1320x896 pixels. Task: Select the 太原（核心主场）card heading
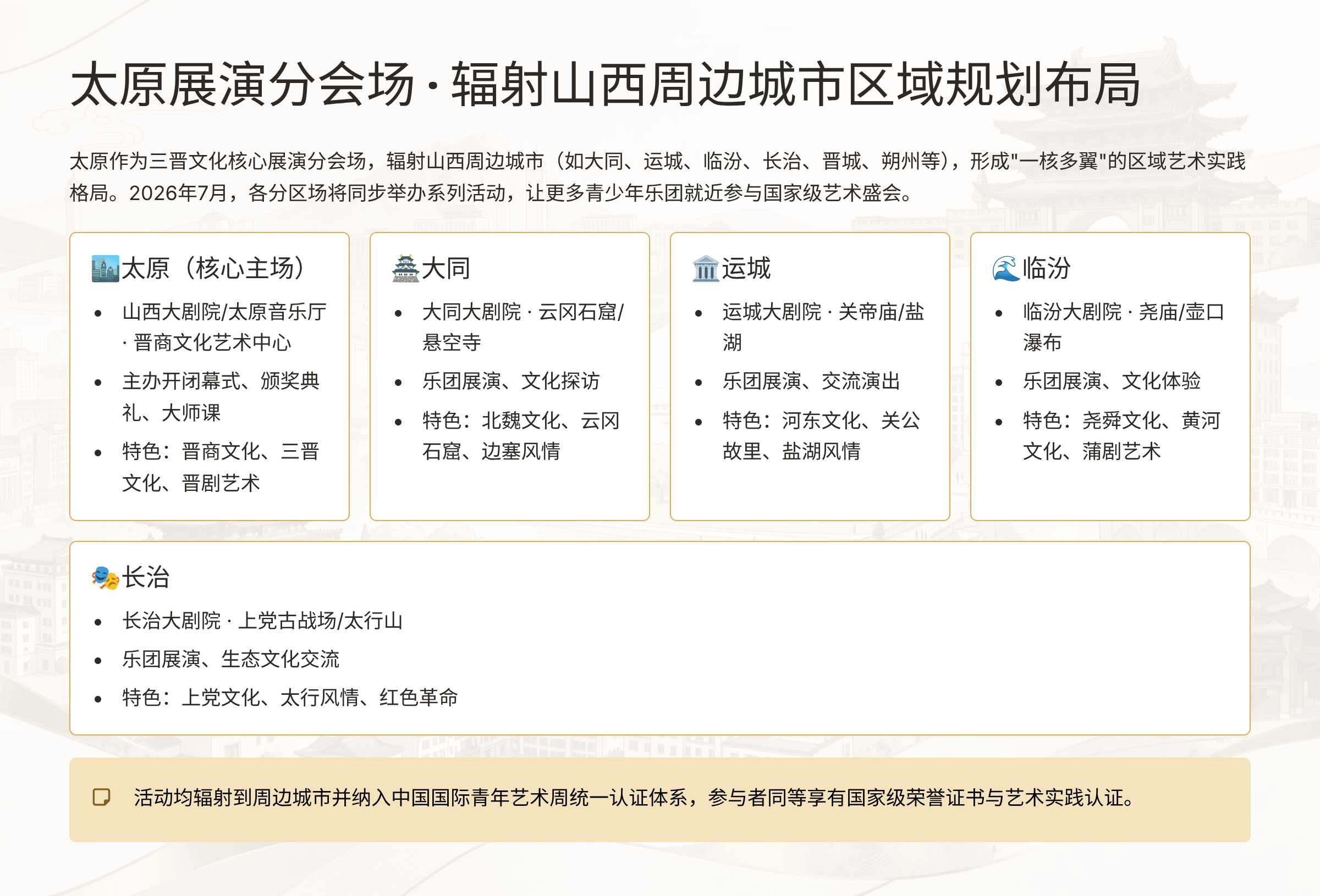(213, 269)
